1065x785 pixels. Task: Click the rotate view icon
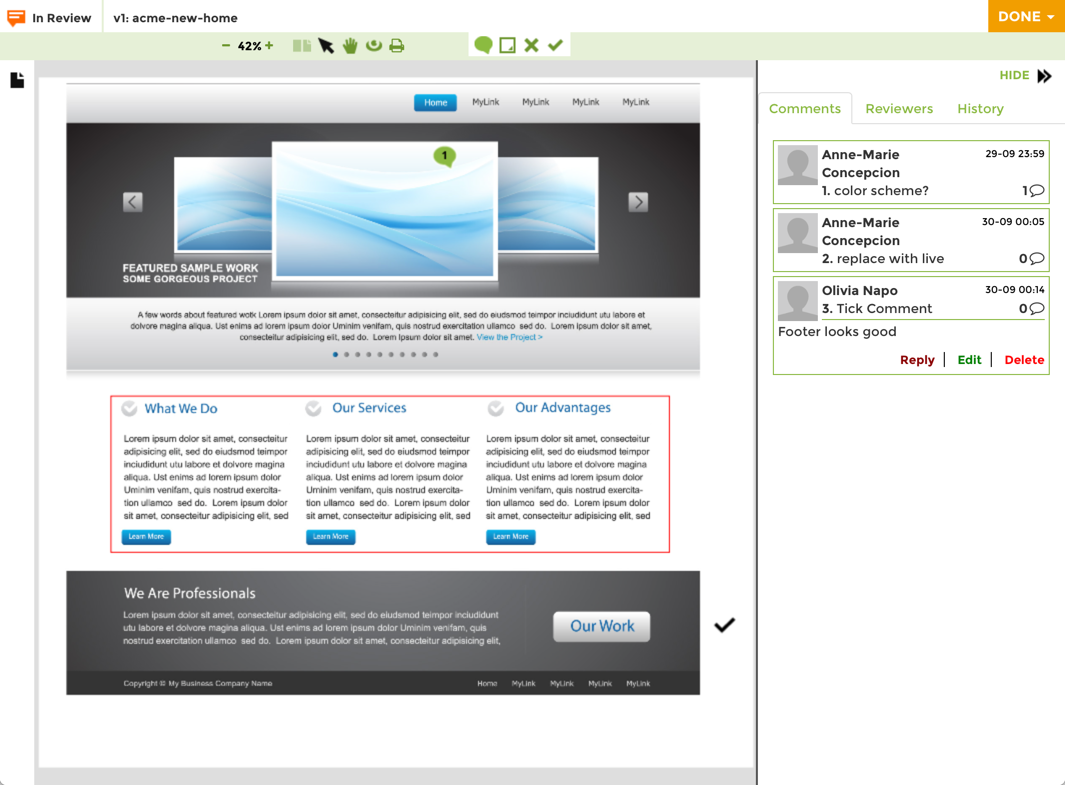click(x=374, y=45)
